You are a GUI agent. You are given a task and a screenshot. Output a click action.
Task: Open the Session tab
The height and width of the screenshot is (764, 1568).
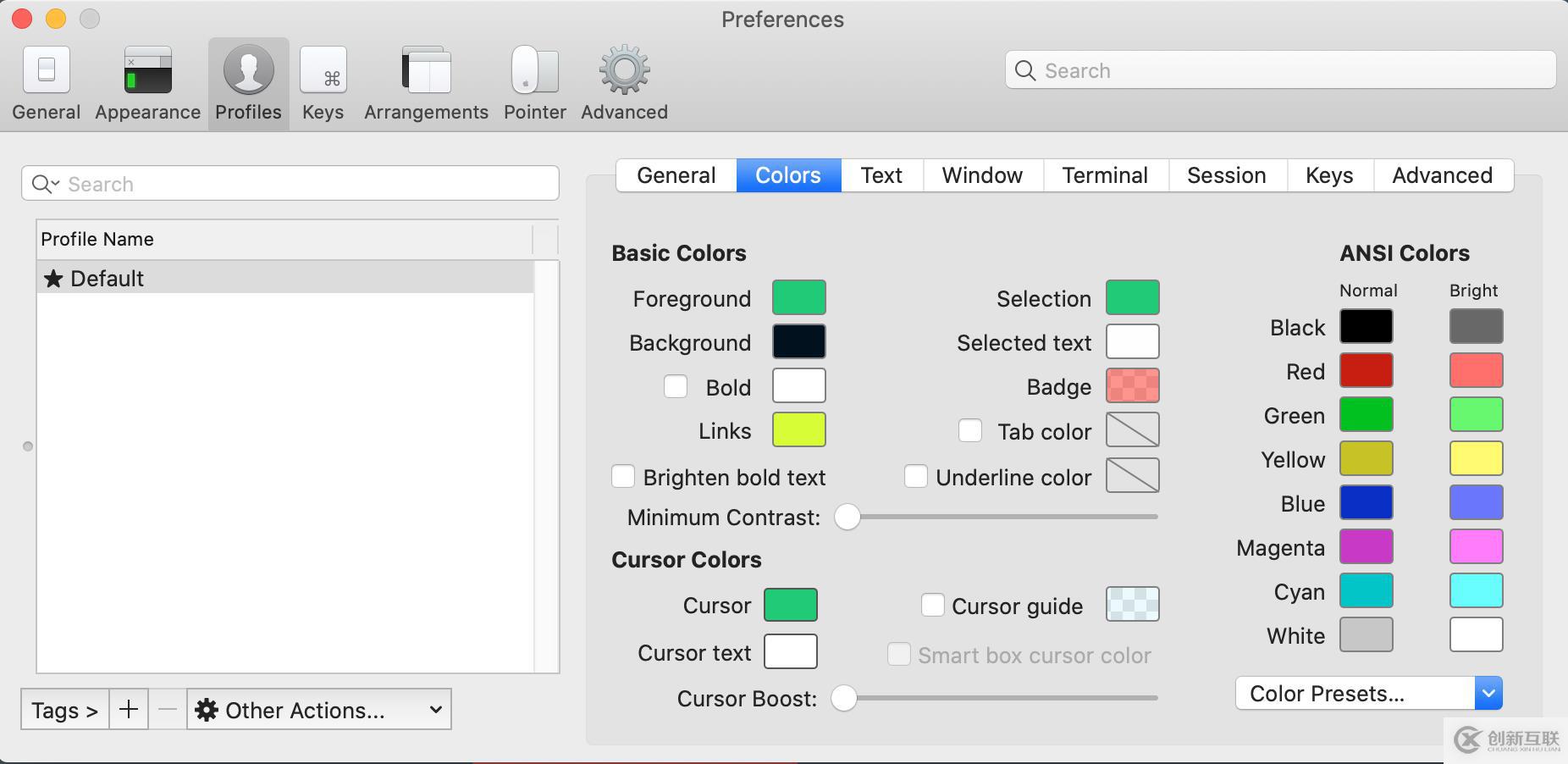(1226, 175)
